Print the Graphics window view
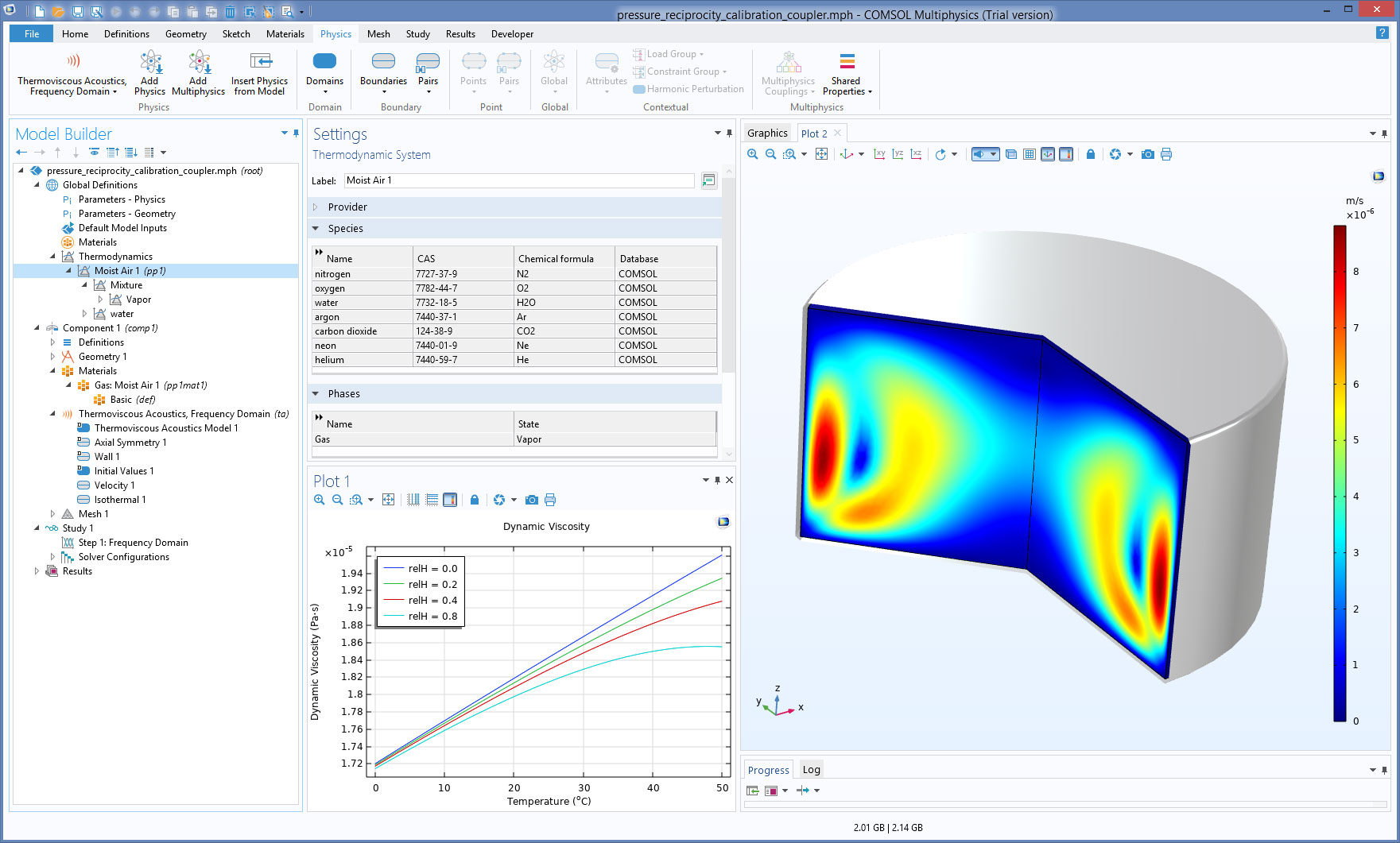Screen dimensions: 1400x843 1166,154
